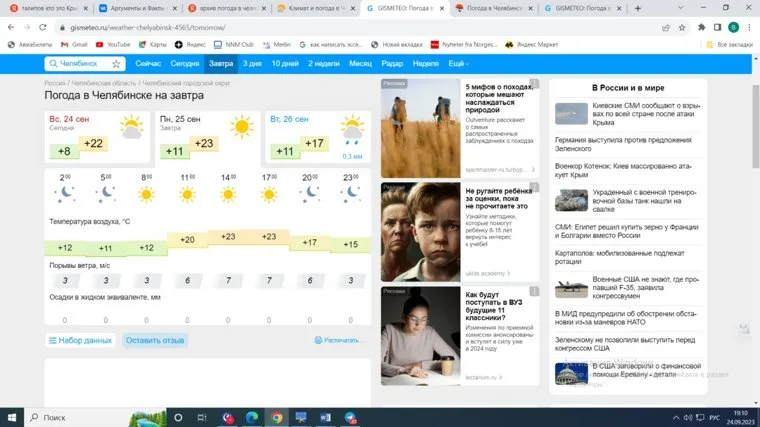This screenshot has width=760, height=427.
Task: Open the Набор данных settings panel
Action: (x=80, y=340)
